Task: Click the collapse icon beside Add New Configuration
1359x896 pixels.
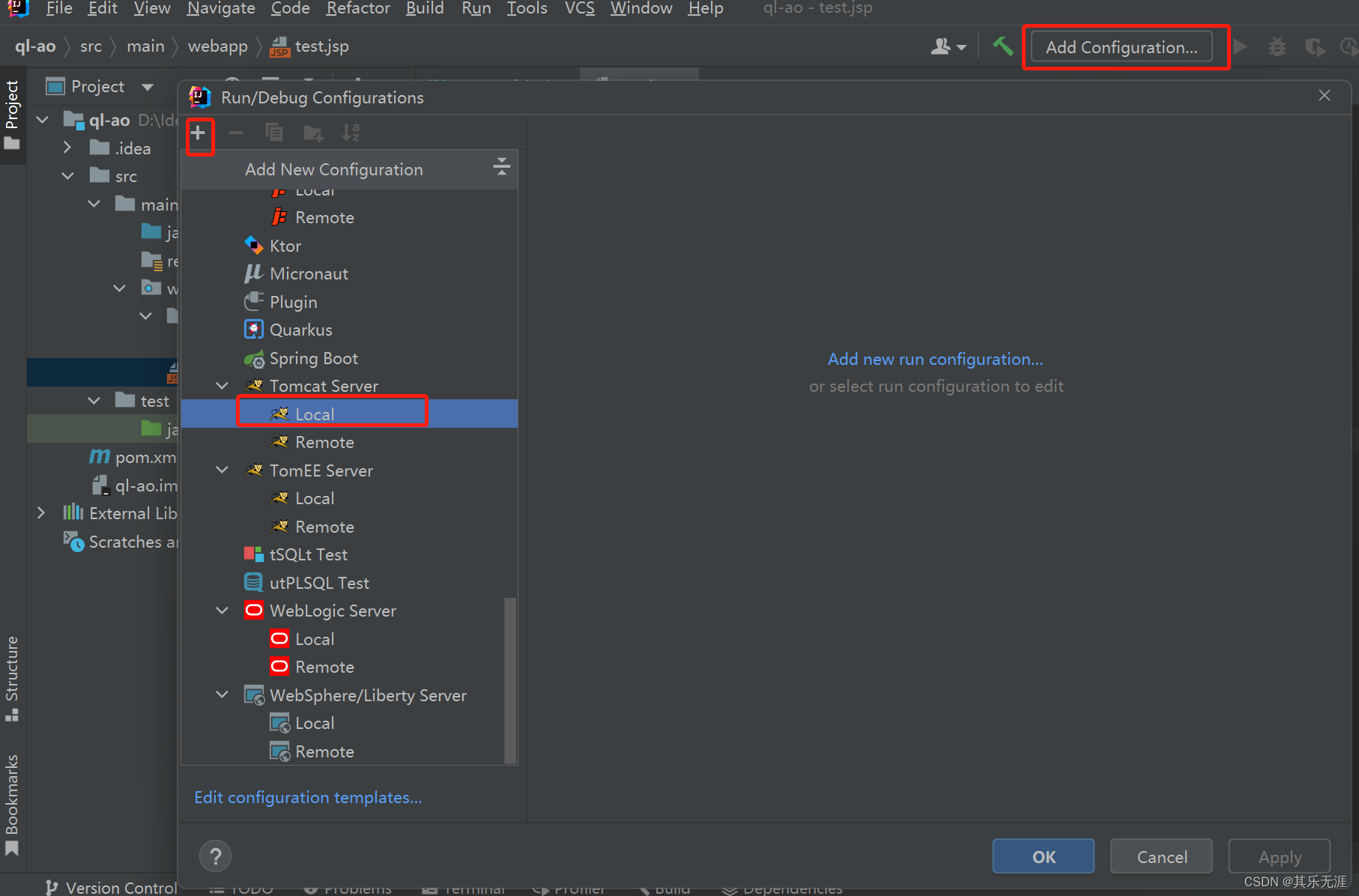Action: [x=501, y=166]
